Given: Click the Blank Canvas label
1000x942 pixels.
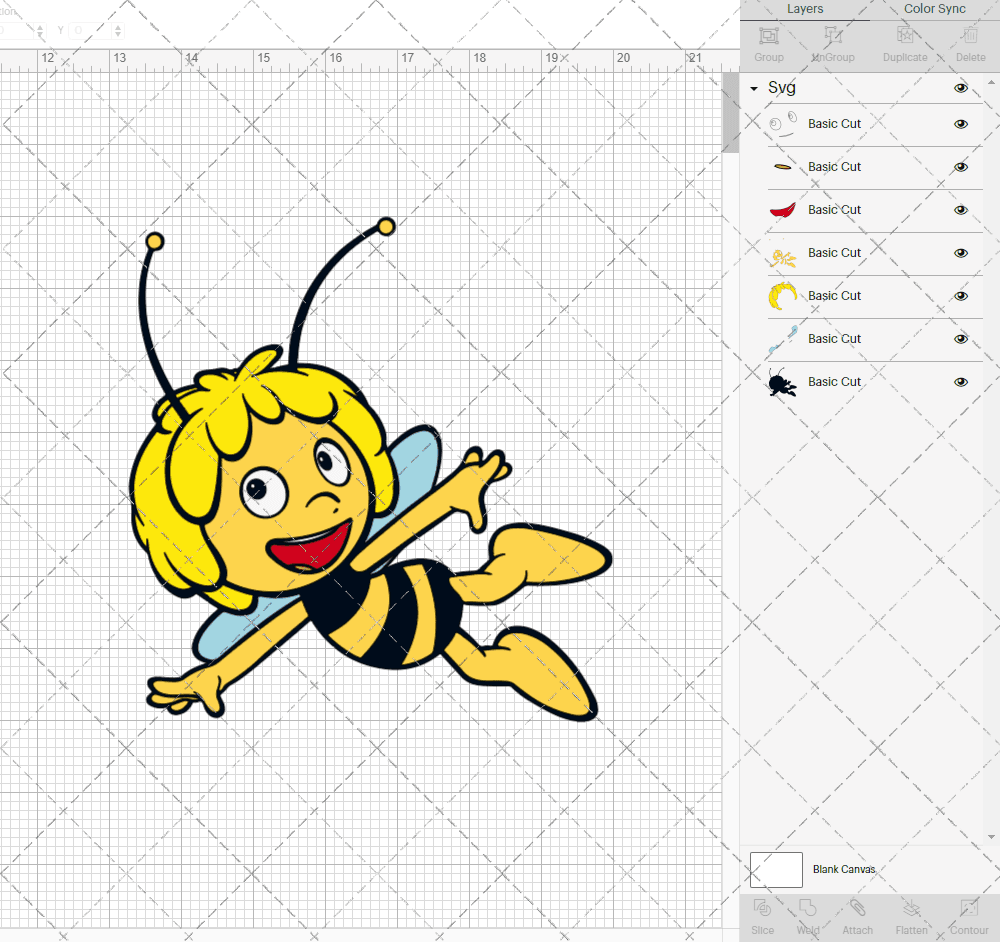Looking at the screenshot, I should click(844, 869).
